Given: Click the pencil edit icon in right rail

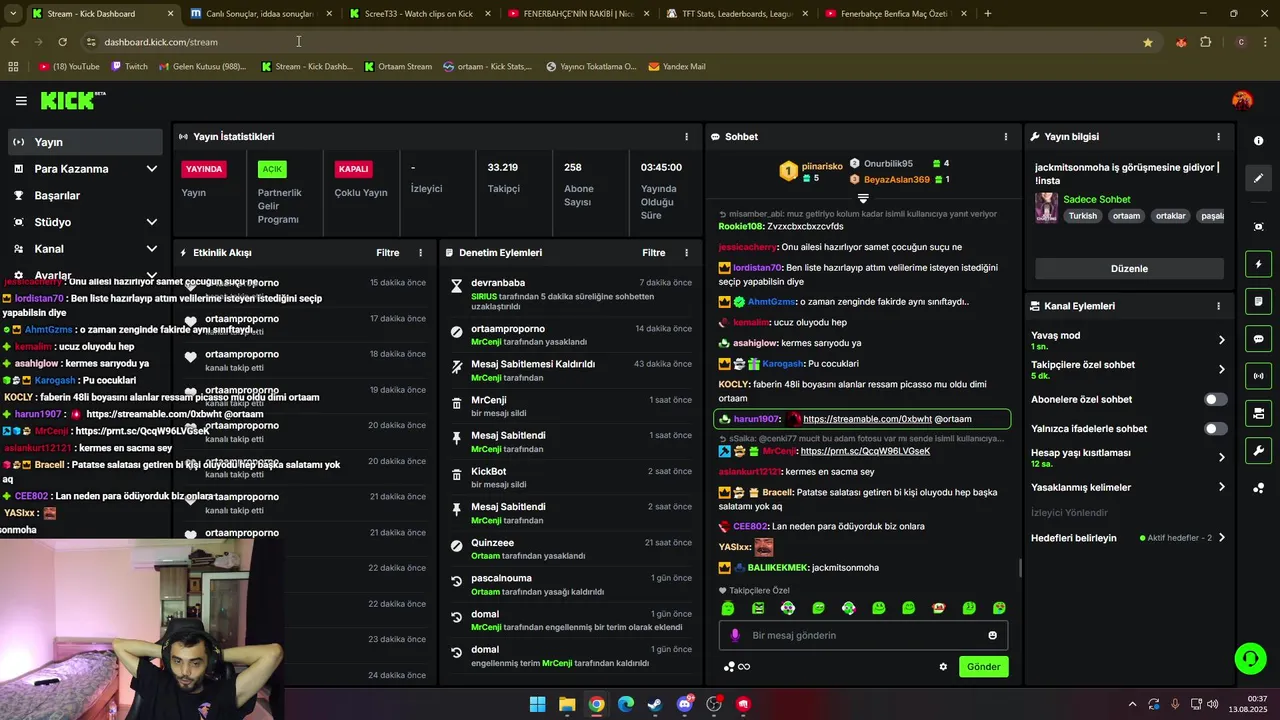Looking at the screenshot, I should coord(1258,178).
